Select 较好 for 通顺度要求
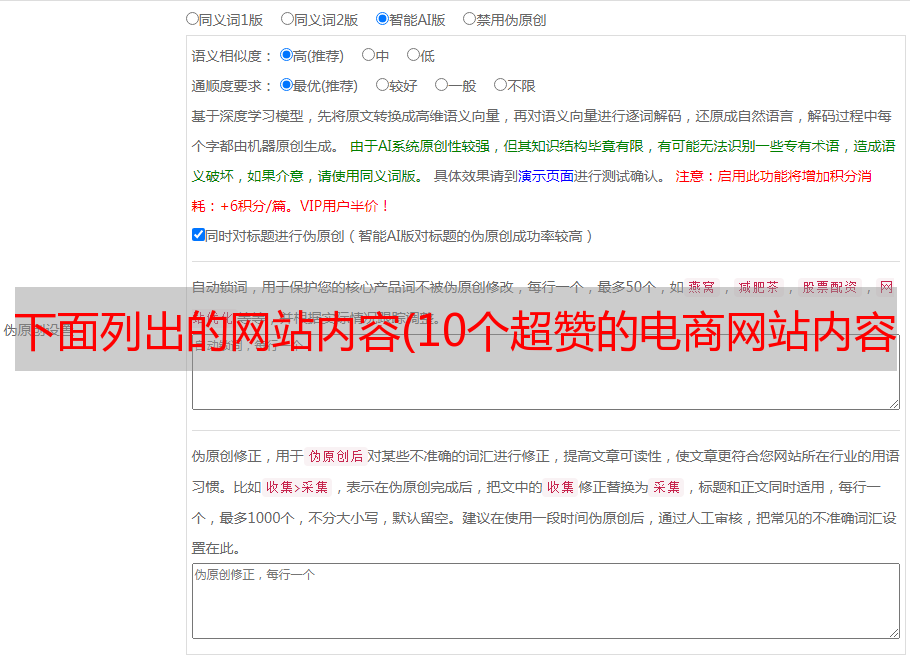 [x=382, y=85]
